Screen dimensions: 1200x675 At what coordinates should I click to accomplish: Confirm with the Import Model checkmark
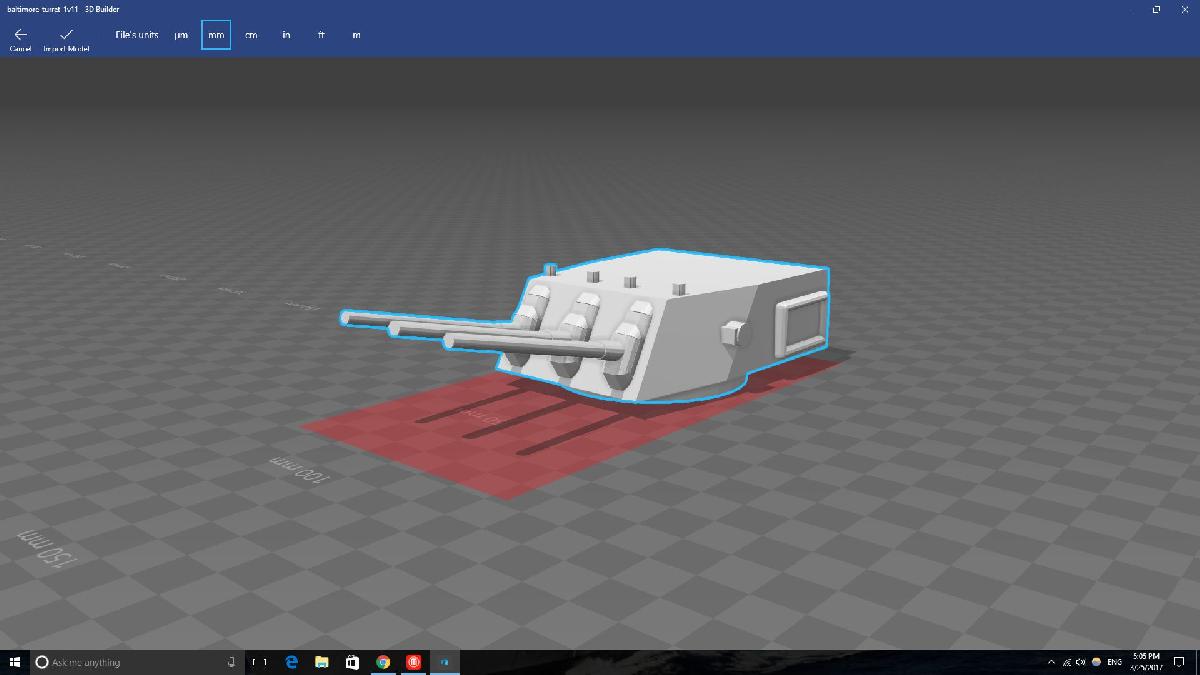click(x=66, y=36)
